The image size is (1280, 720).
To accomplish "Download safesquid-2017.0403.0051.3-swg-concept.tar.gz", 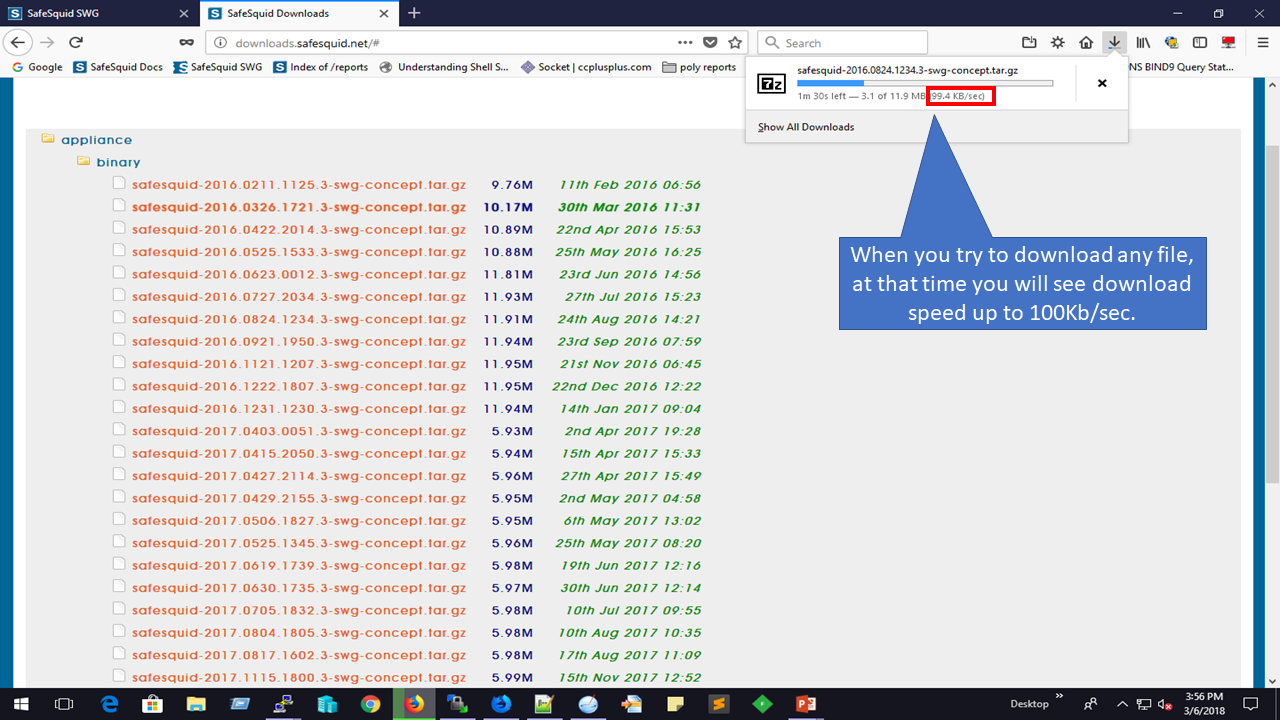I will tap(298, 431).
